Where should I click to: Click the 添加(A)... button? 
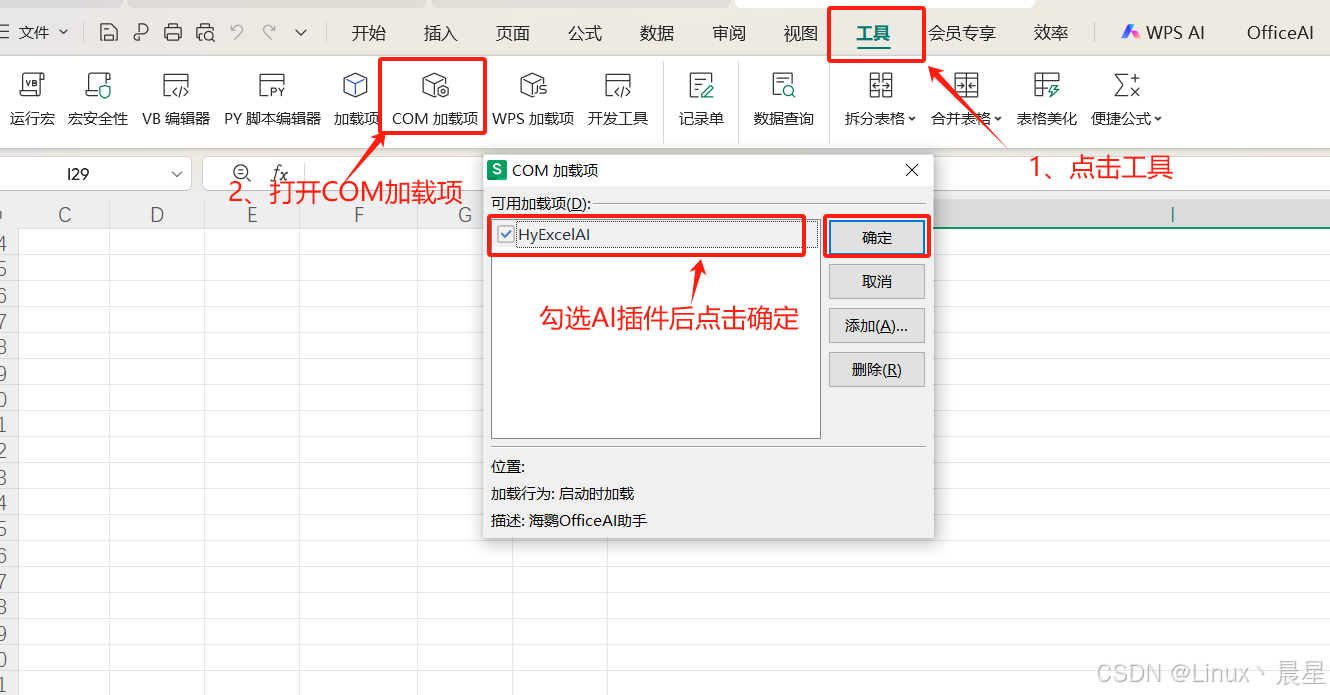pos(877,325)
